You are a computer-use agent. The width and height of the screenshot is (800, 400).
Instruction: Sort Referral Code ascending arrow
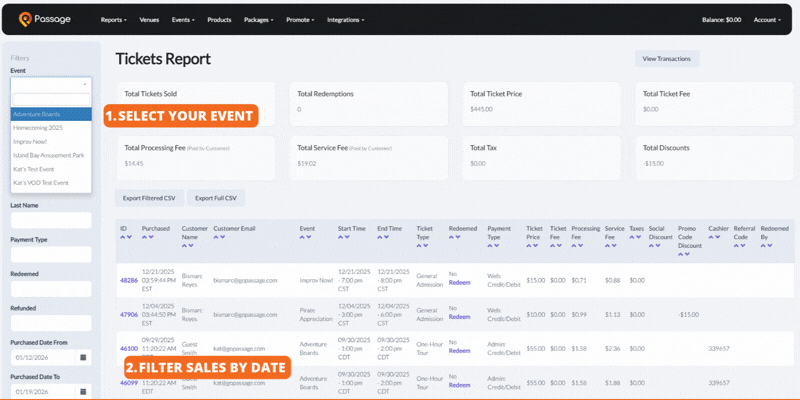point(736,245)
